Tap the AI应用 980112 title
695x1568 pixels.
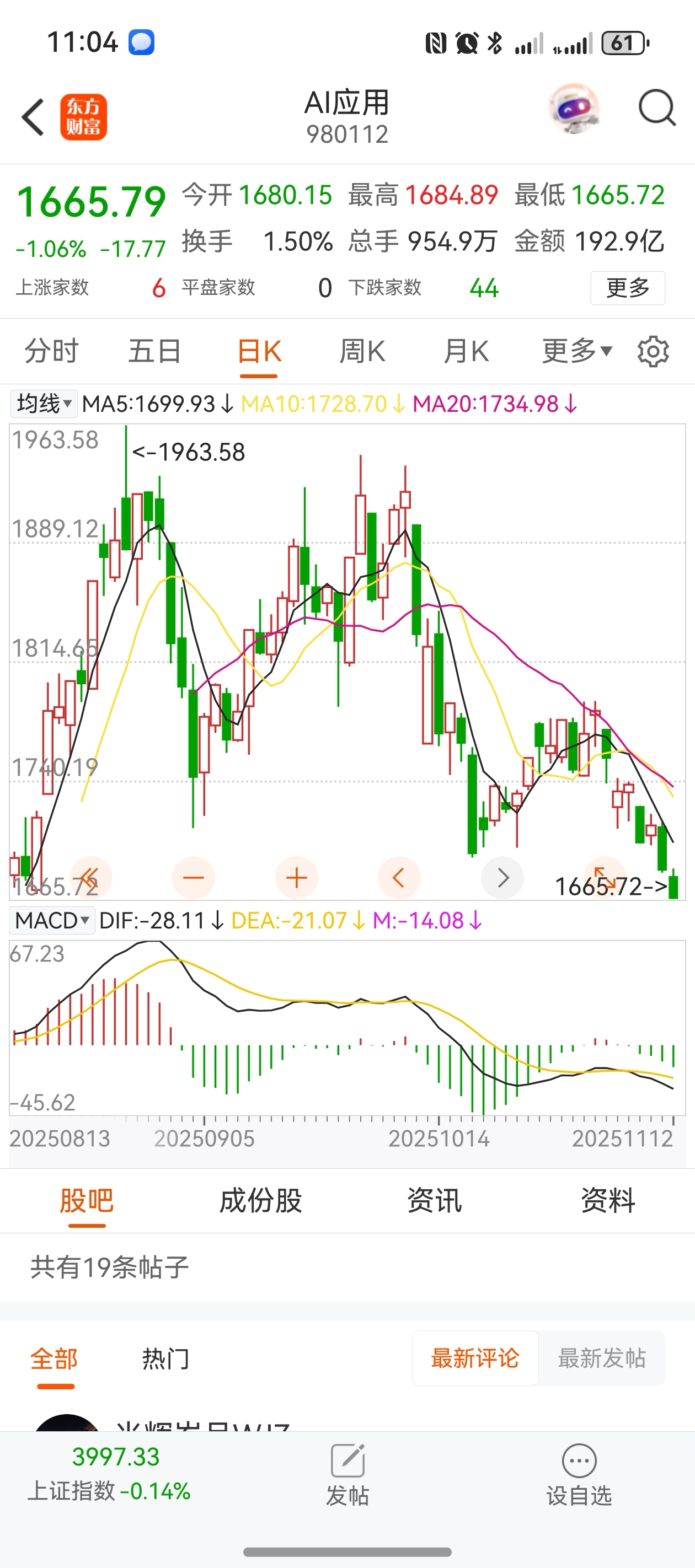(x=347, y=117)
